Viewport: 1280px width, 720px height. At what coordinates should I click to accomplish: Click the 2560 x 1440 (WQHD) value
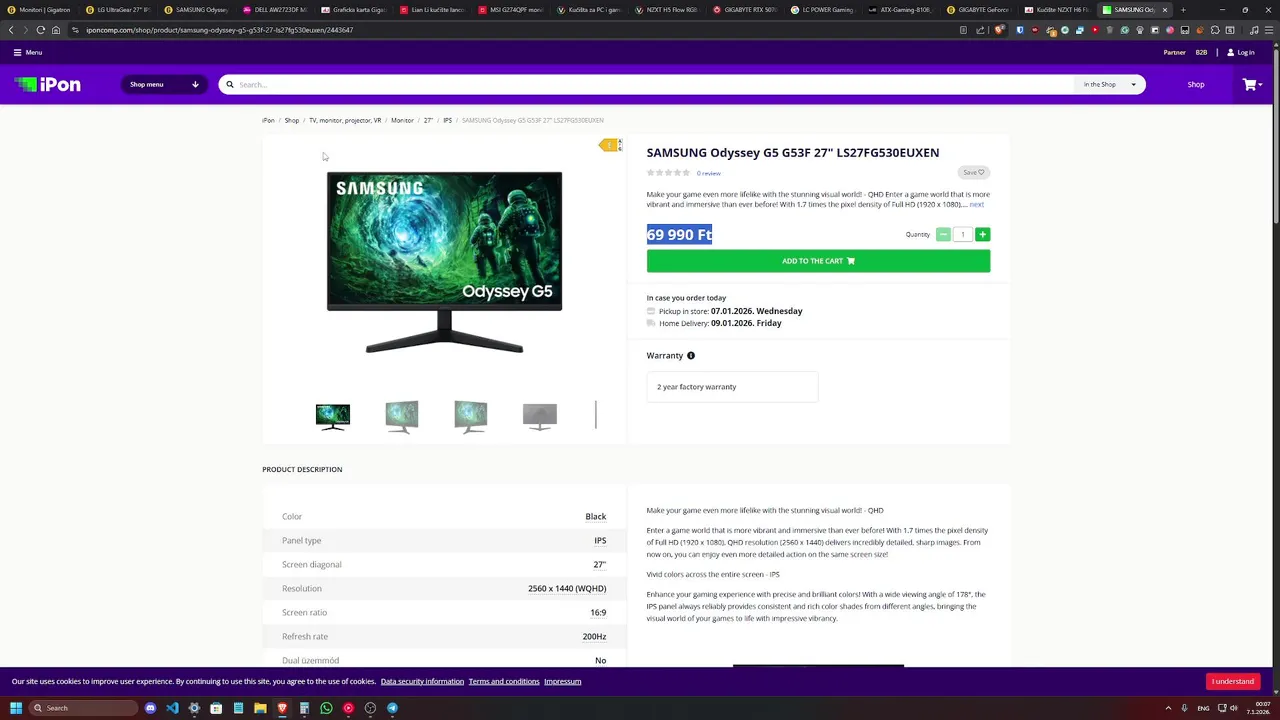tap(567, 589)
